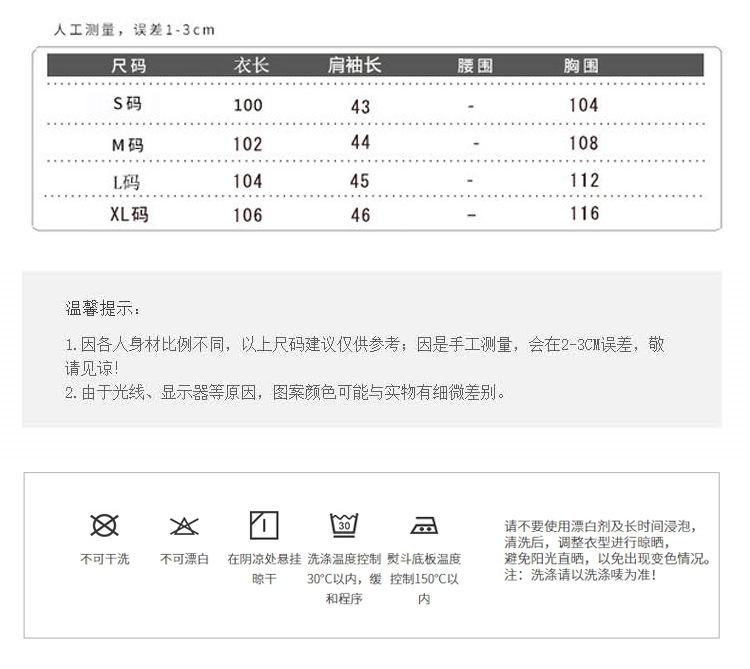Click the 不可干洗 label text
The image size is (750, 669).
coord(104,559)
